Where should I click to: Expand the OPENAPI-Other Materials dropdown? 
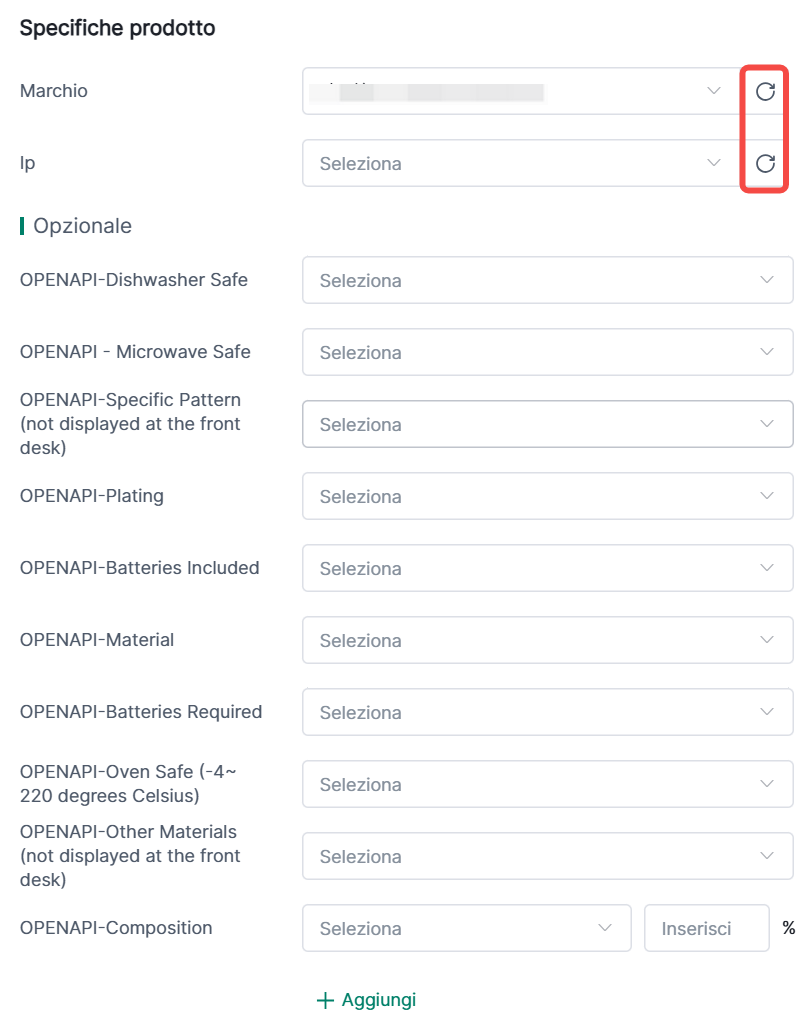click(547, 857)
